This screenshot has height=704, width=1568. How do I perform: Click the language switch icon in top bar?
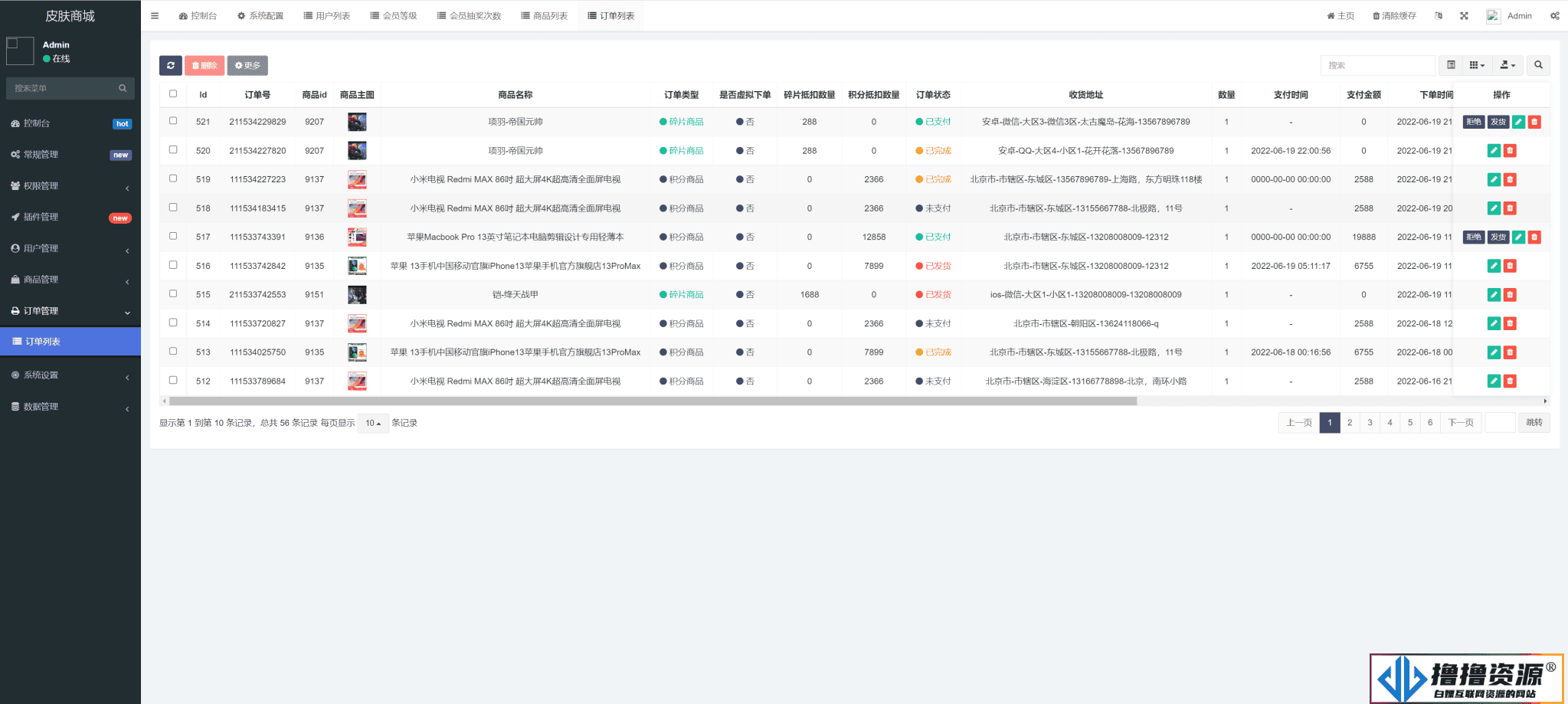click(x=1439, y=15)
